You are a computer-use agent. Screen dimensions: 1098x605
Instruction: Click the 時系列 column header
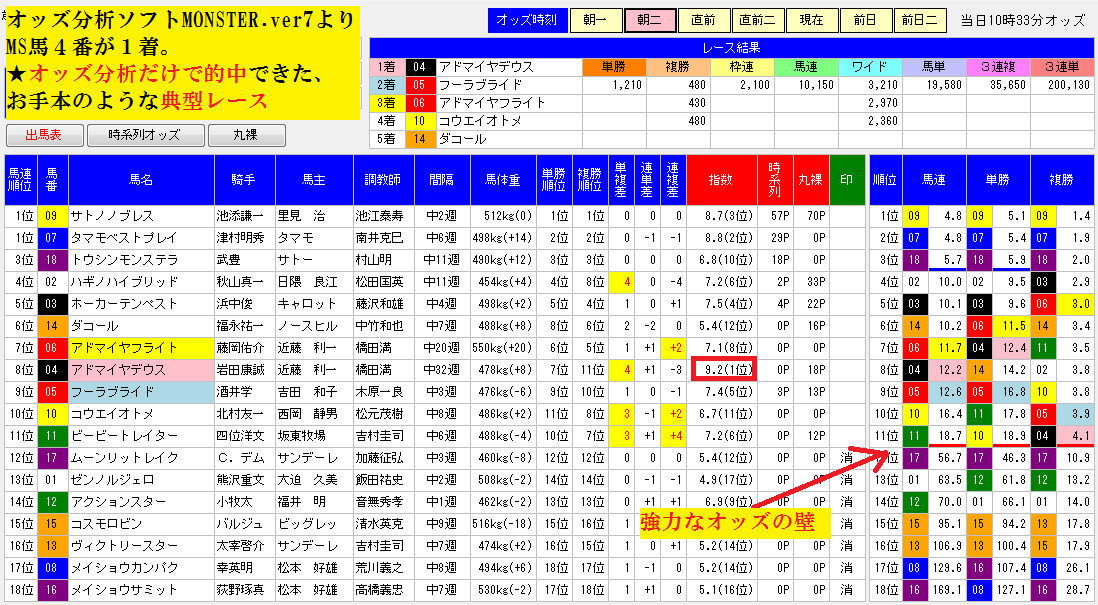[774, 180]
